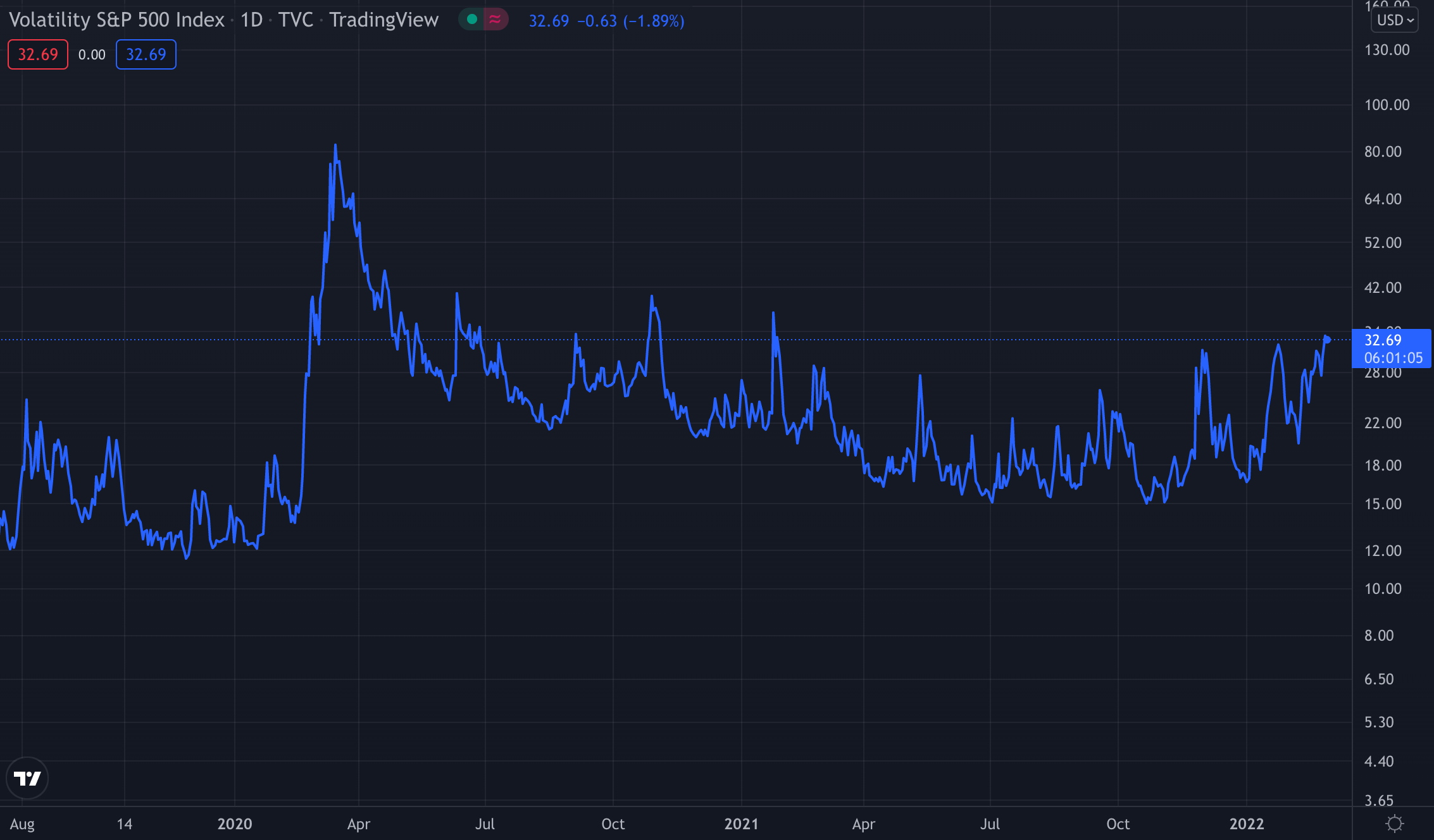This screenshot has height=840, width=1434.
Task: Click the 0.00 spread value
Action: 92,55
